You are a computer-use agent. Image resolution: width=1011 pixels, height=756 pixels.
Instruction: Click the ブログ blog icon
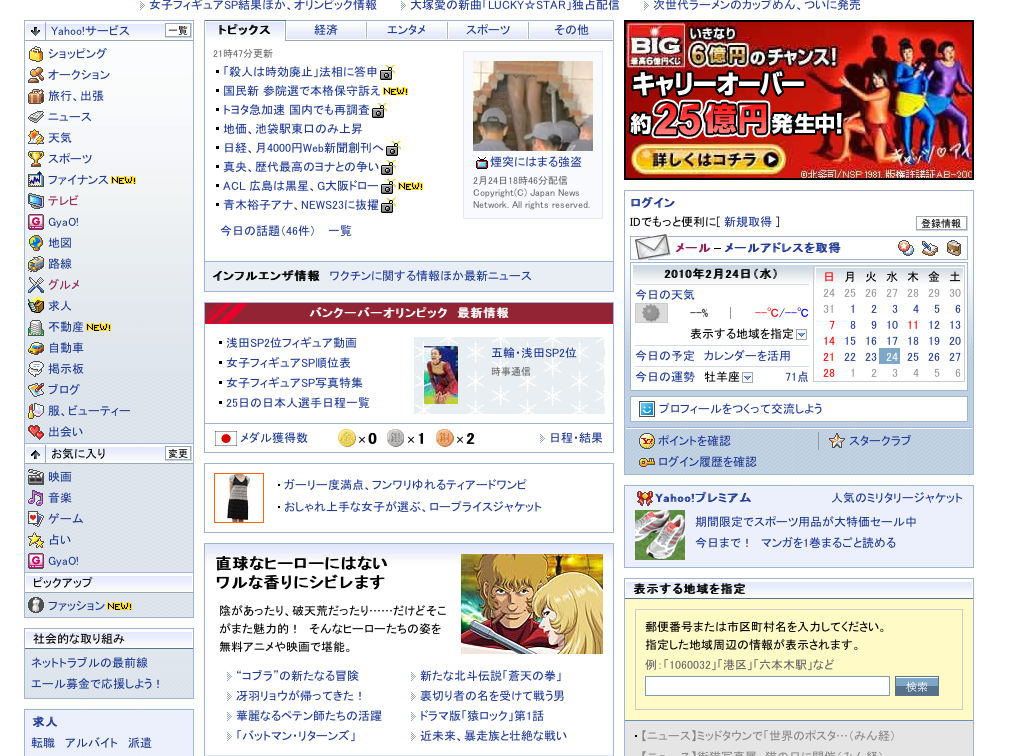[x=35, y=390]
